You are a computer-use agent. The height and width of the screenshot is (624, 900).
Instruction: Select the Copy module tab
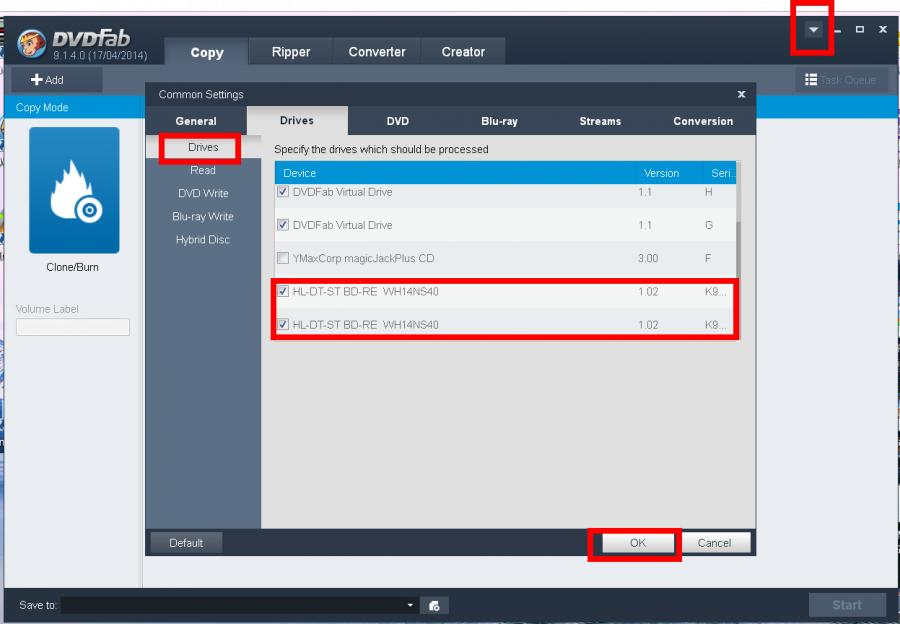[x=207, y=52]
